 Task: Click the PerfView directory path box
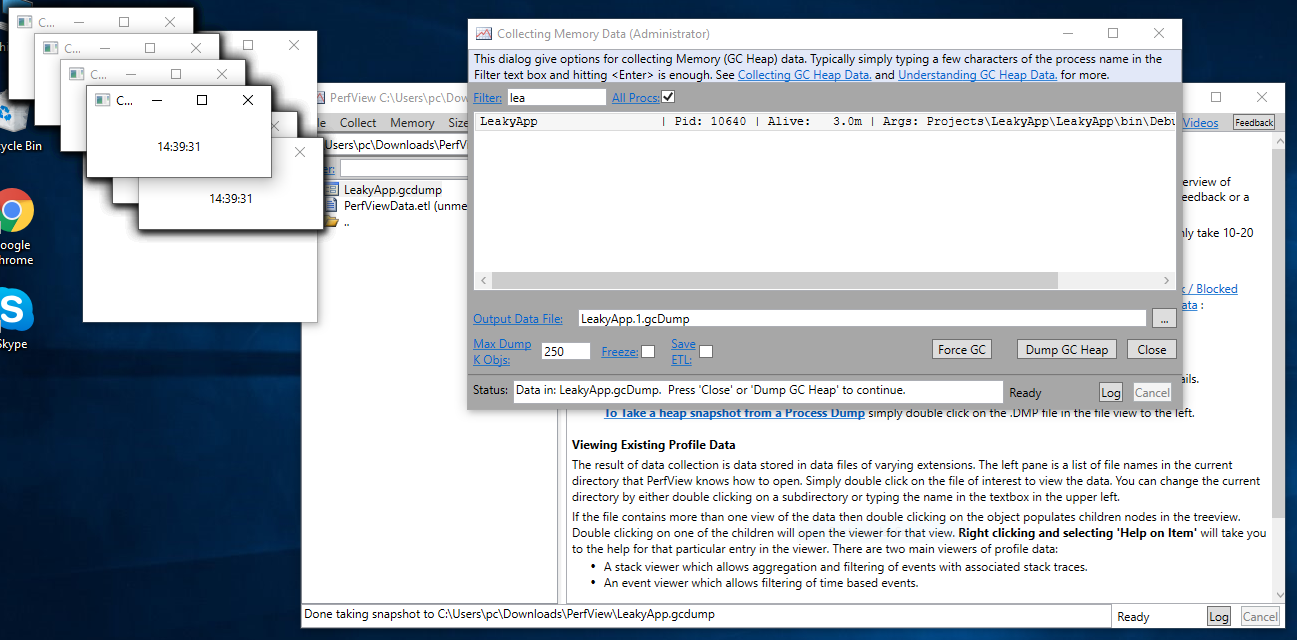(x=396, y=145)
